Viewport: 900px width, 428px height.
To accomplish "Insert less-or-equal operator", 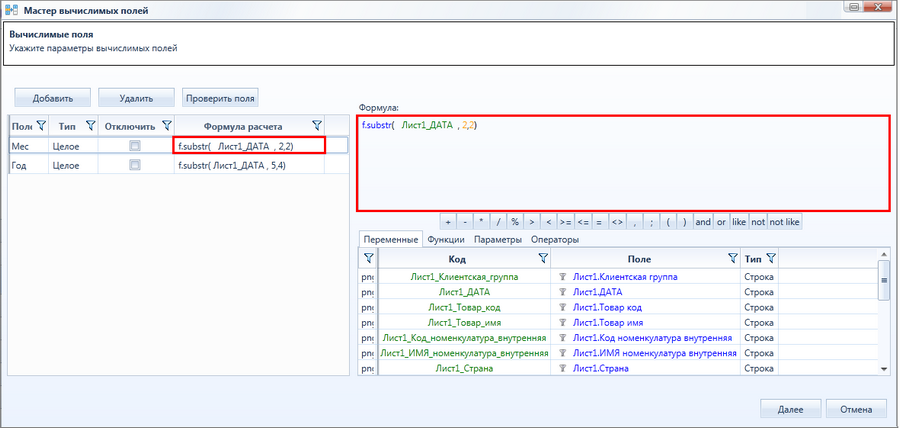I will 583,222.
